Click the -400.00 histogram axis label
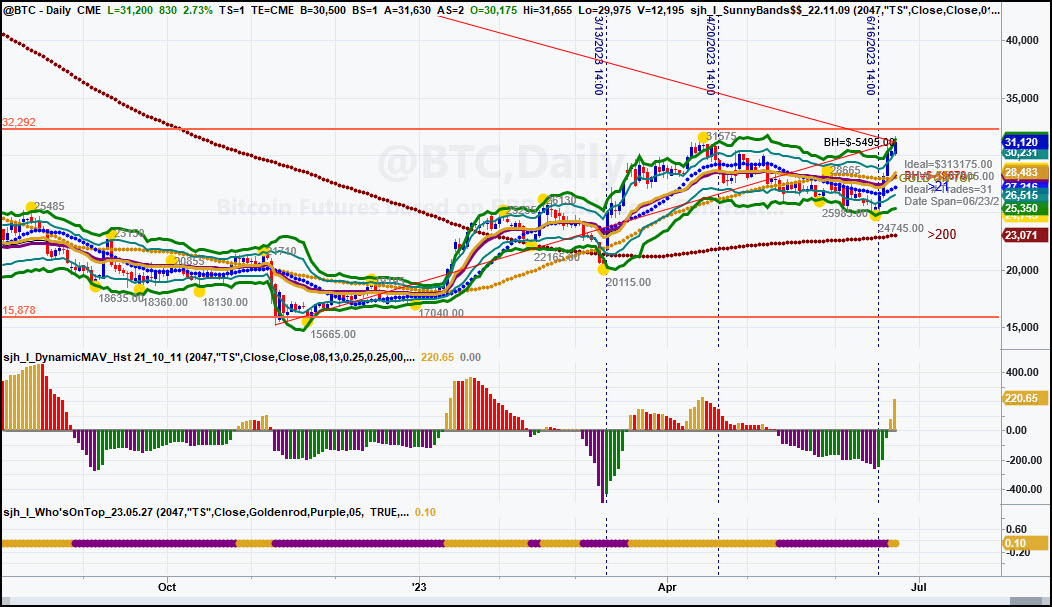The image size is (1052, 607). (x=1022, y=490)
